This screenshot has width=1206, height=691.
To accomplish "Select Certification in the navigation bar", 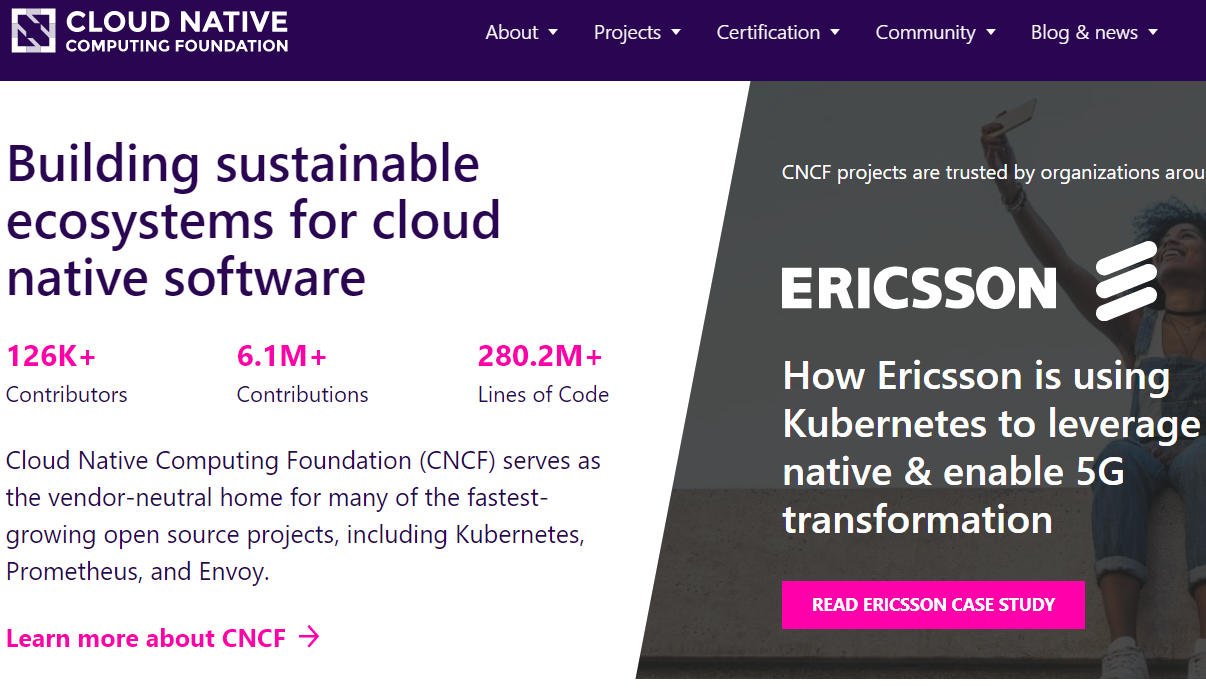I will click(767, 32).
